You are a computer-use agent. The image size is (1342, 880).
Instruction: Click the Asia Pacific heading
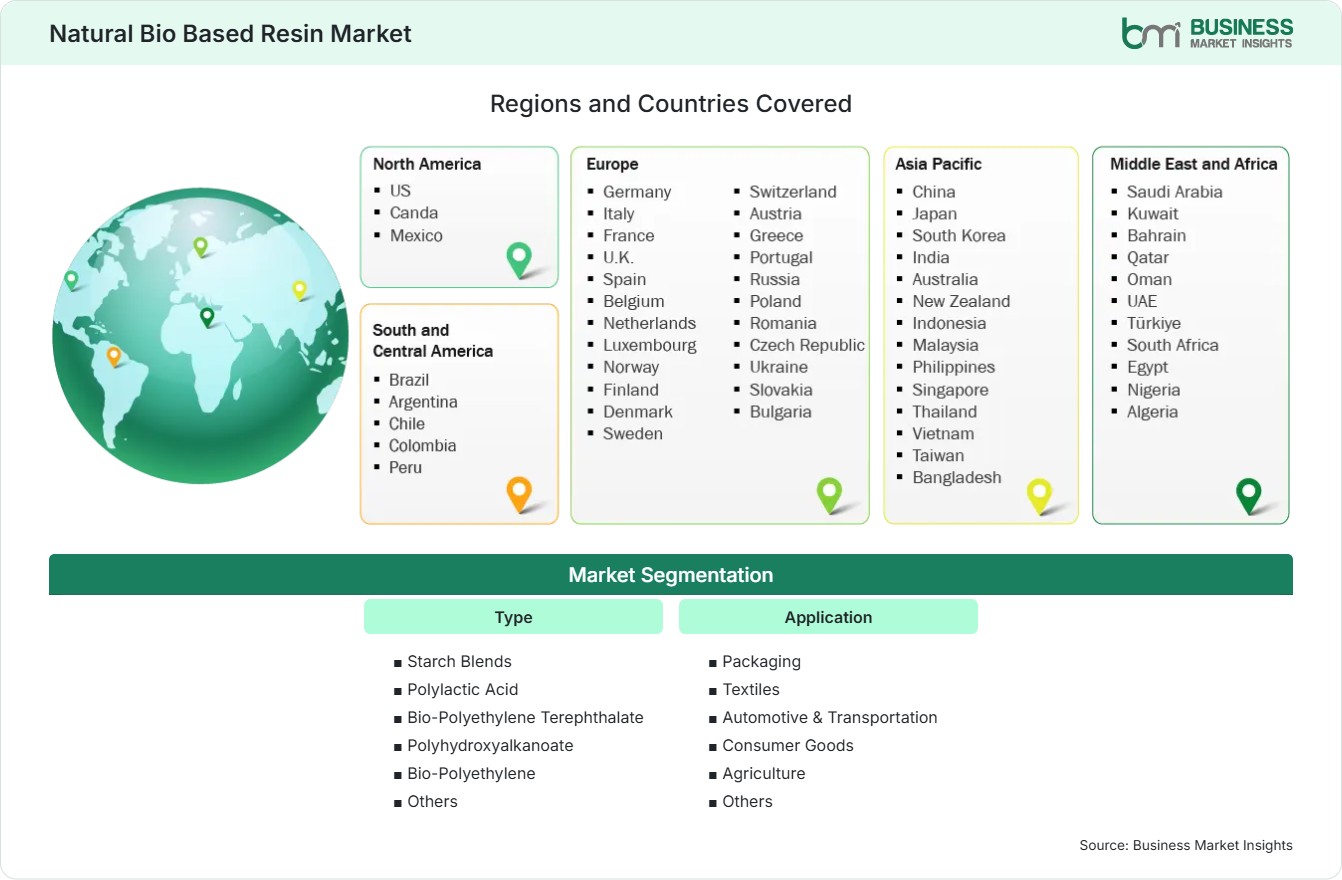[939, 164]
